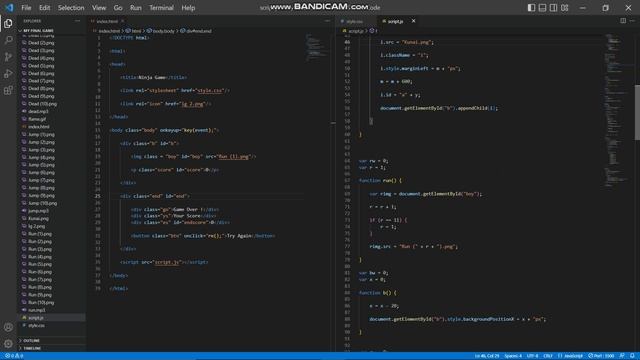Open Source Control view in activity bar
640x360 pixels.
click(8, 57)
